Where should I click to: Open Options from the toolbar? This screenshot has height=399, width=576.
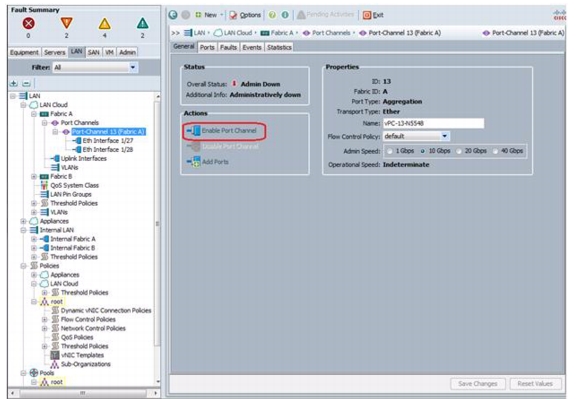[245, 15]
